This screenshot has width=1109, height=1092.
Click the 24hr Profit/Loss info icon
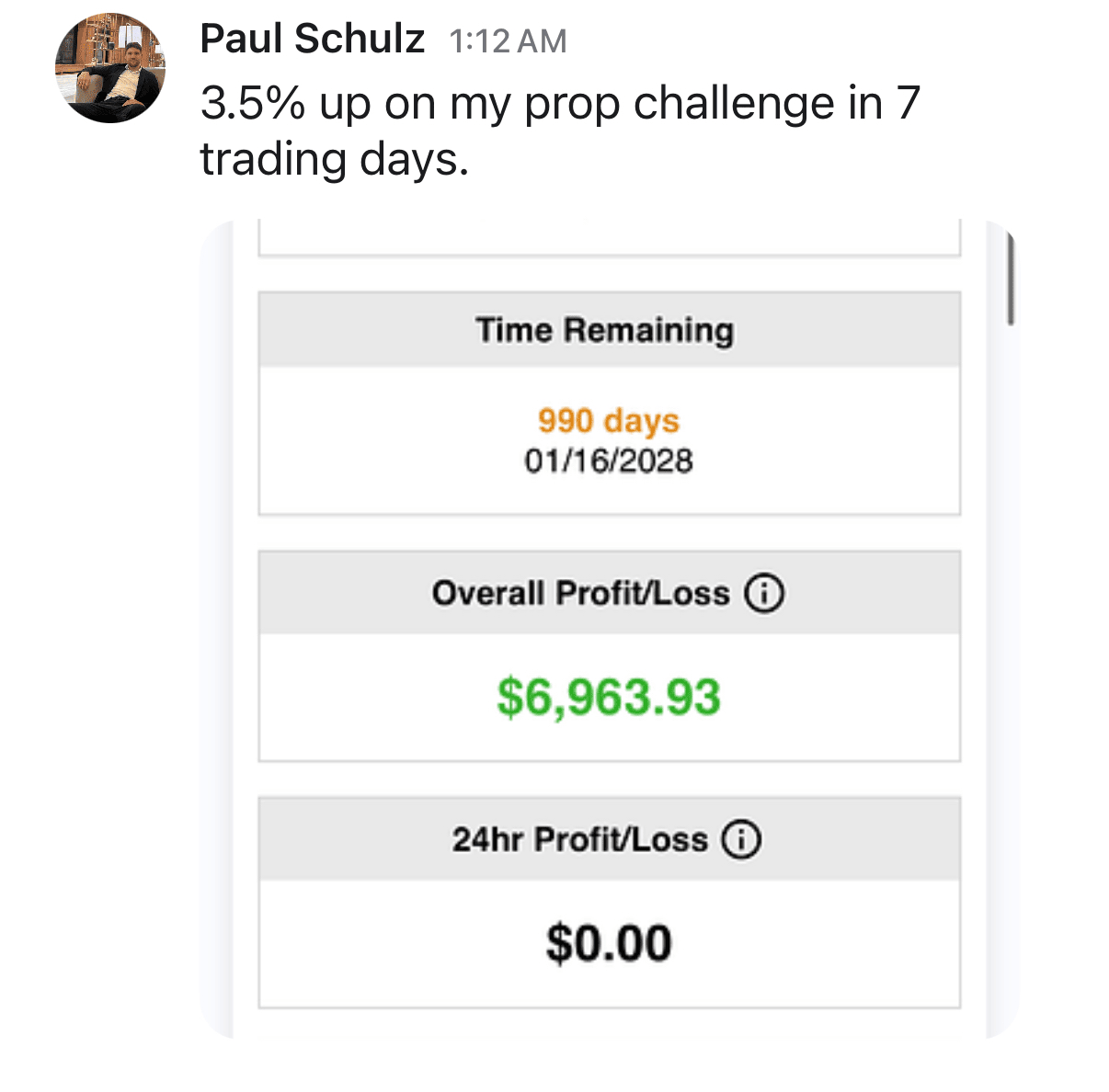[741, 839]
